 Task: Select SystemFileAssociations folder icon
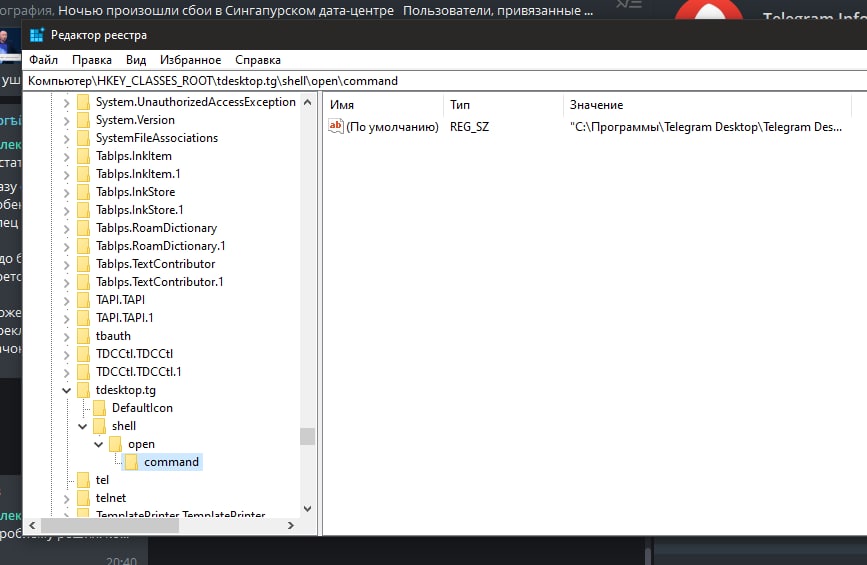[83, 138]
